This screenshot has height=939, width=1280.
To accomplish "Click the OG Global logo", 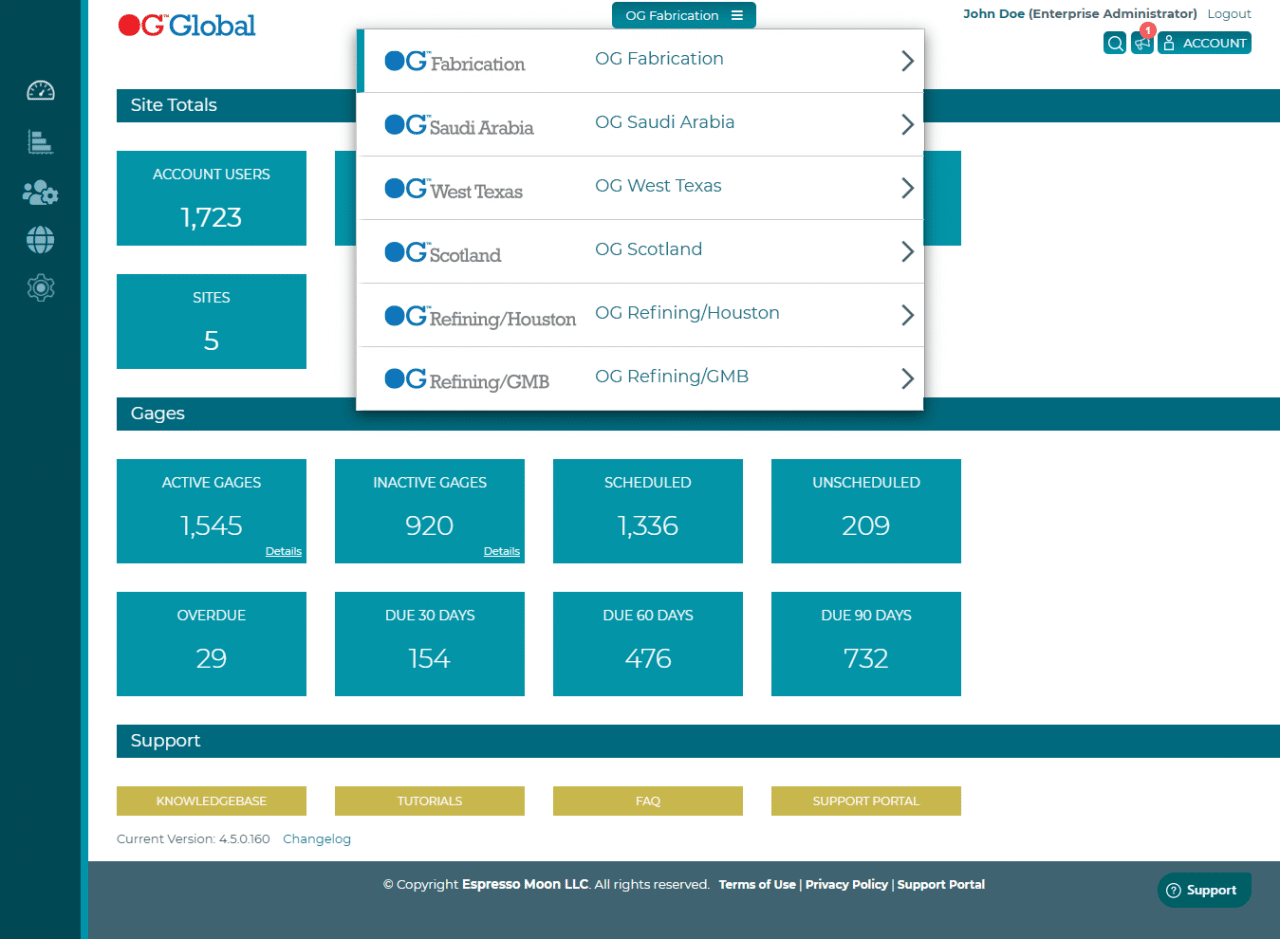I will (x=186, y=25).
